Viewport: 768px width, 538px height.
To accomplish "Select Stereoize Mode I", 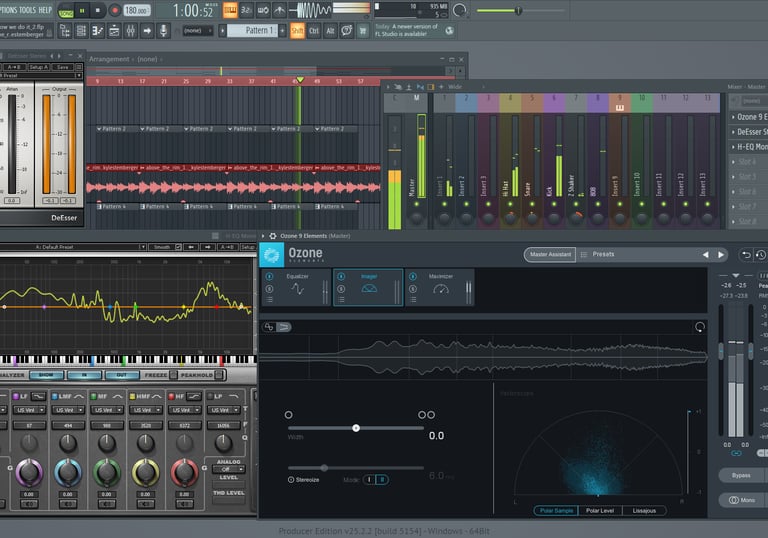I will pos(369,480).
